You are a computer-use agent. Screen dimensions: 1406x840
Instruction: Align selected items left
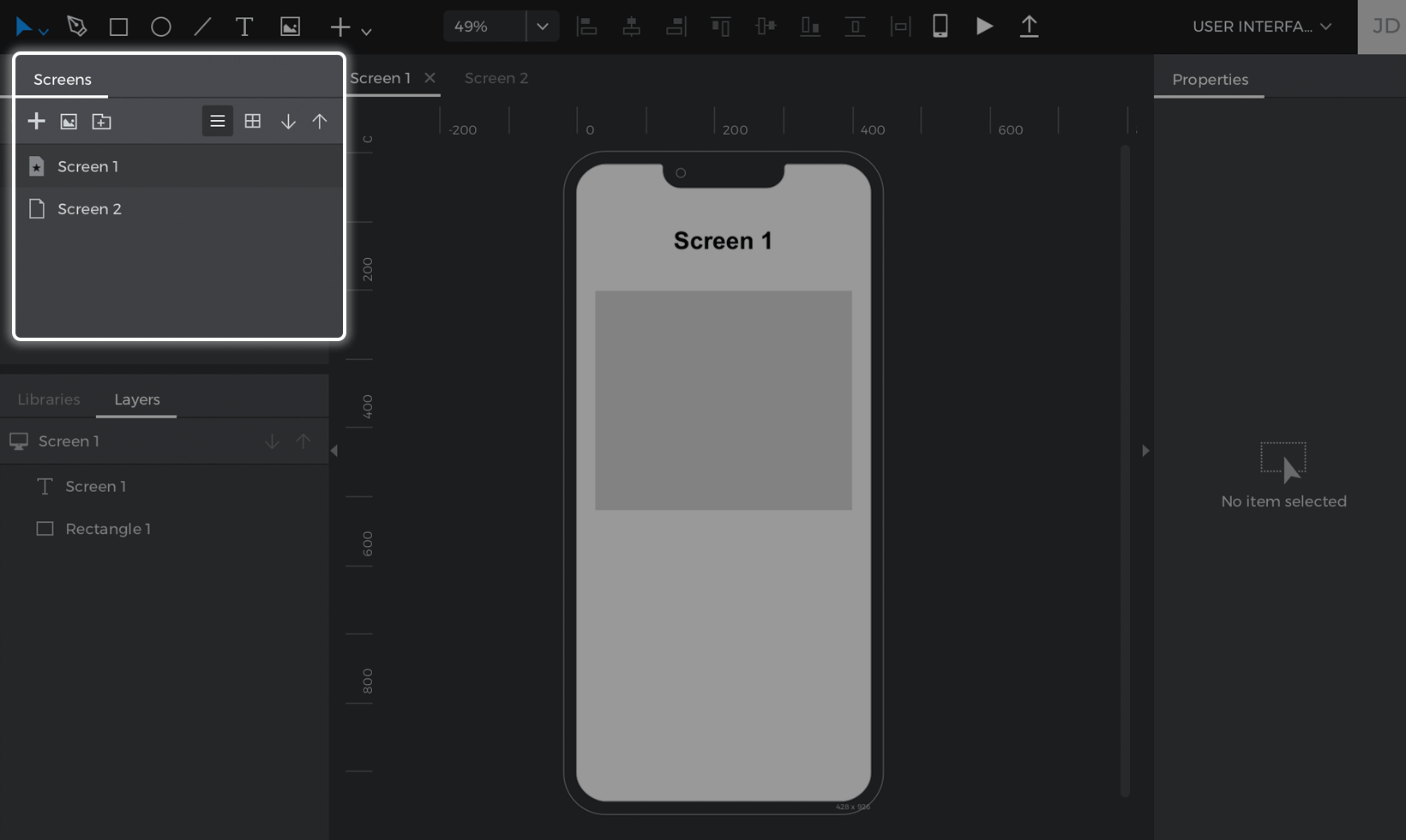click(x=587, y=27)
